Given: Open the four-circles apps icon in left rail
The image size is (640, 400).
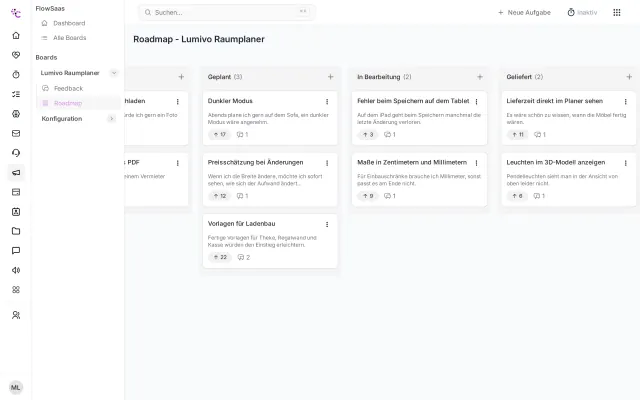Looking at the screenshot, I should (x=16, y=290).
